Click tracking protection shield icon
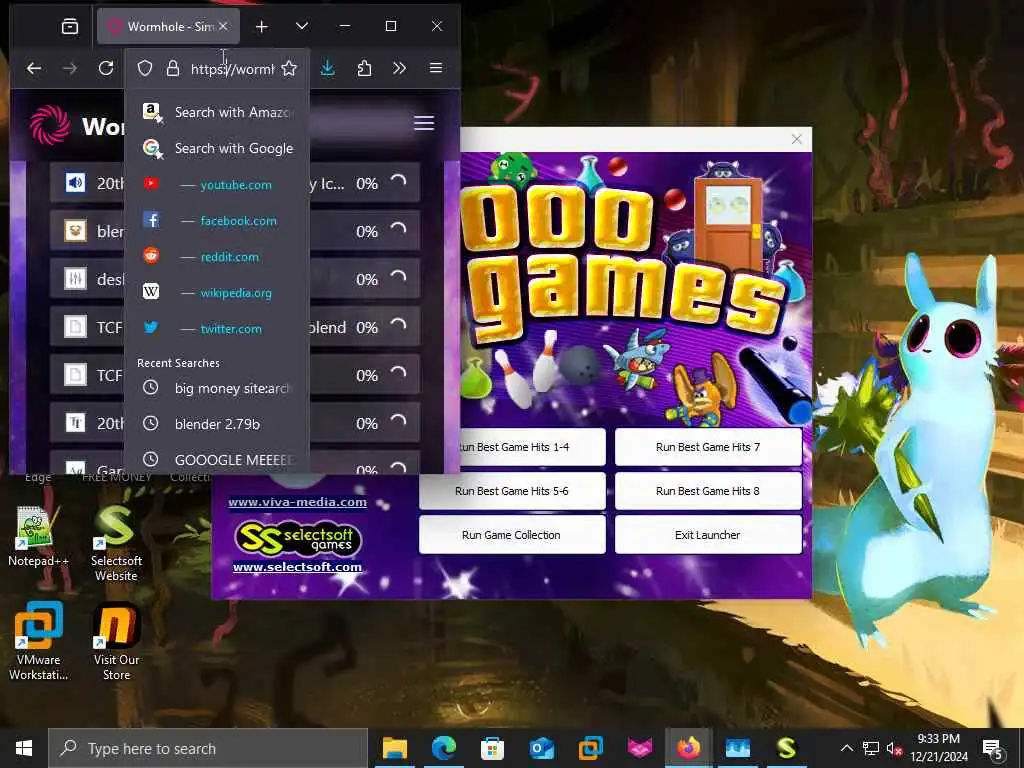 145,69
